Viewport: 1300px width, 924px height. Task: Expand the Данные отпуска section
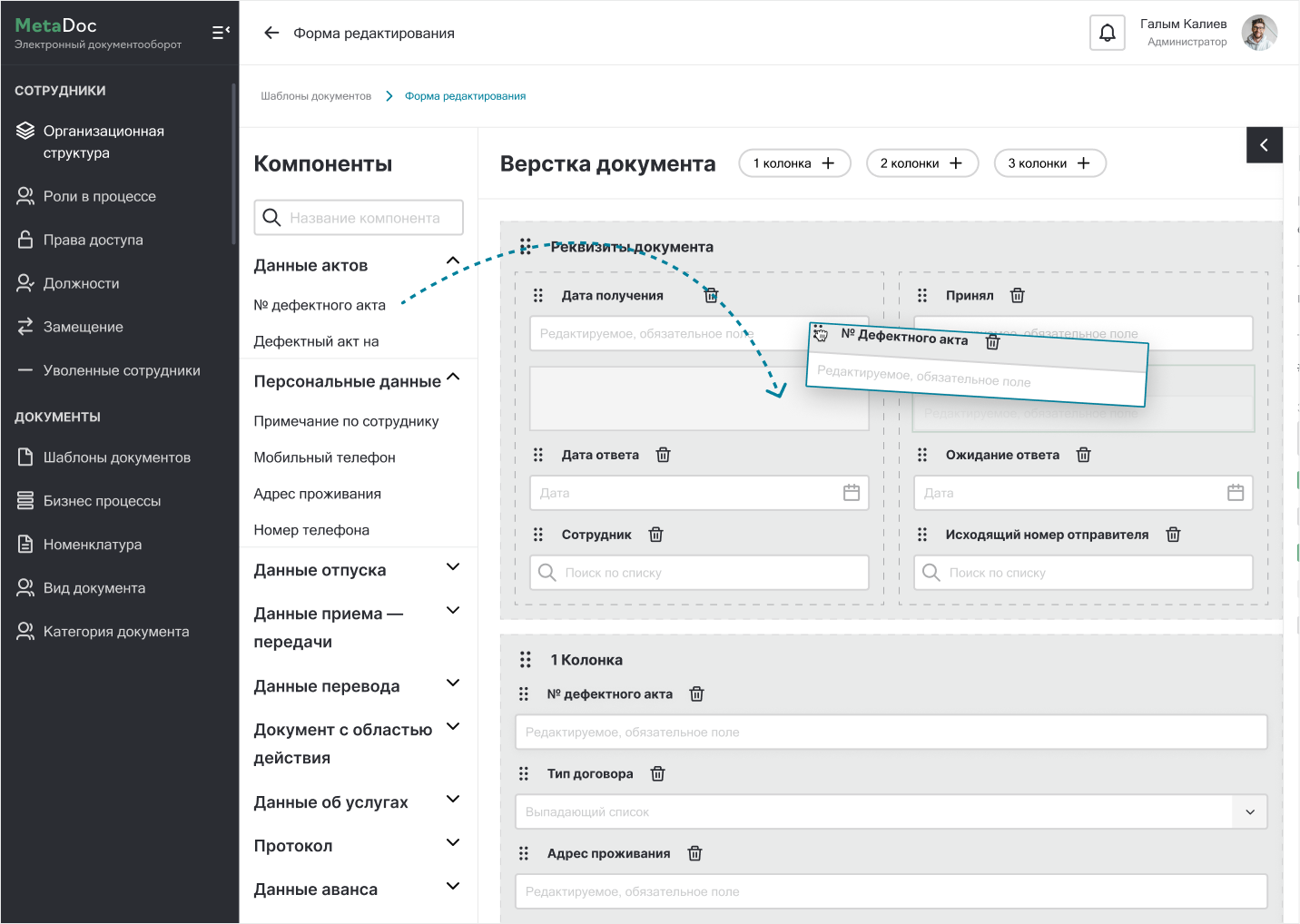coord(453,567)
